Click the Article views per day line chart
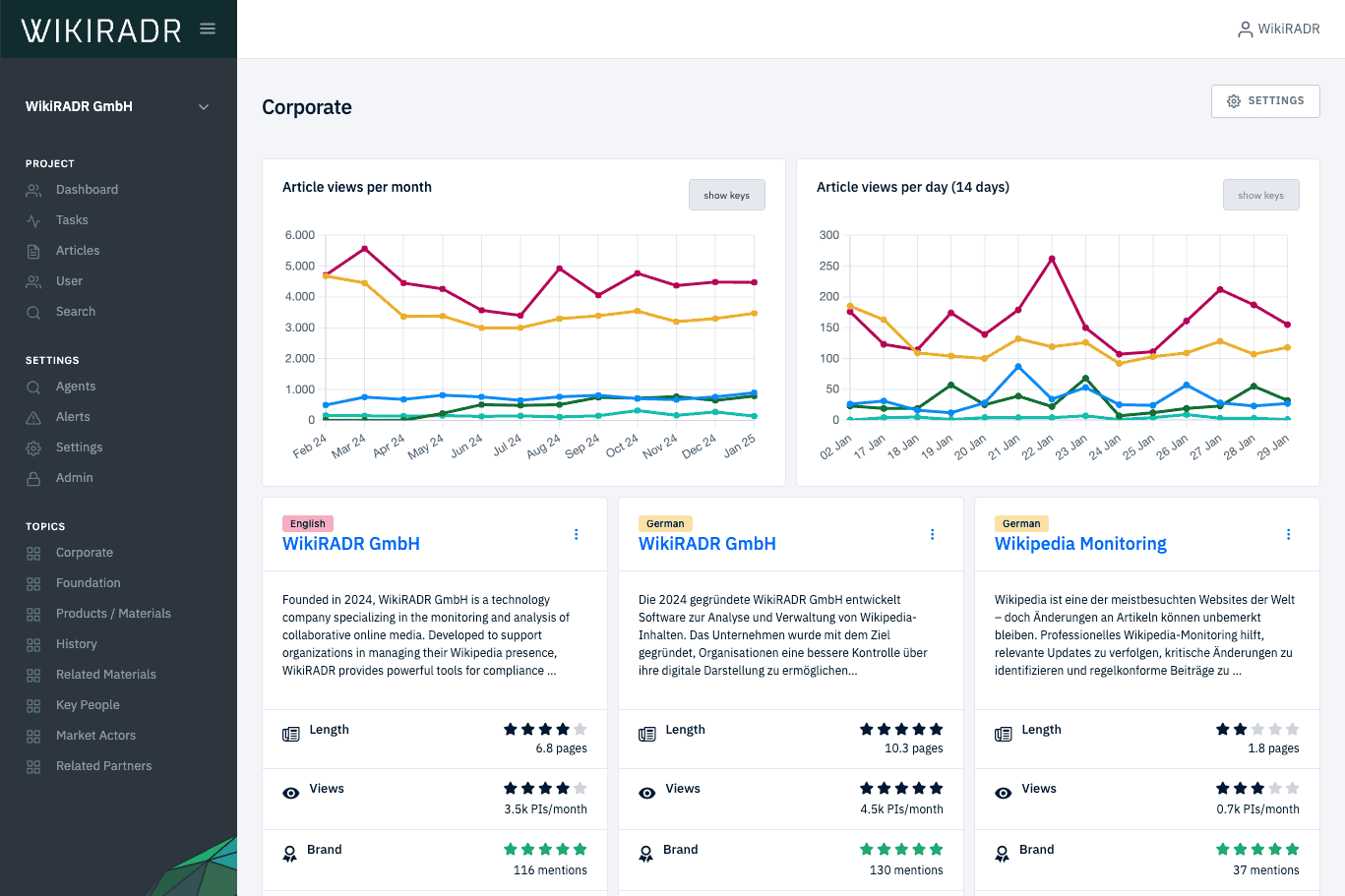The image size is (1345, 896). pos(1058,344)
